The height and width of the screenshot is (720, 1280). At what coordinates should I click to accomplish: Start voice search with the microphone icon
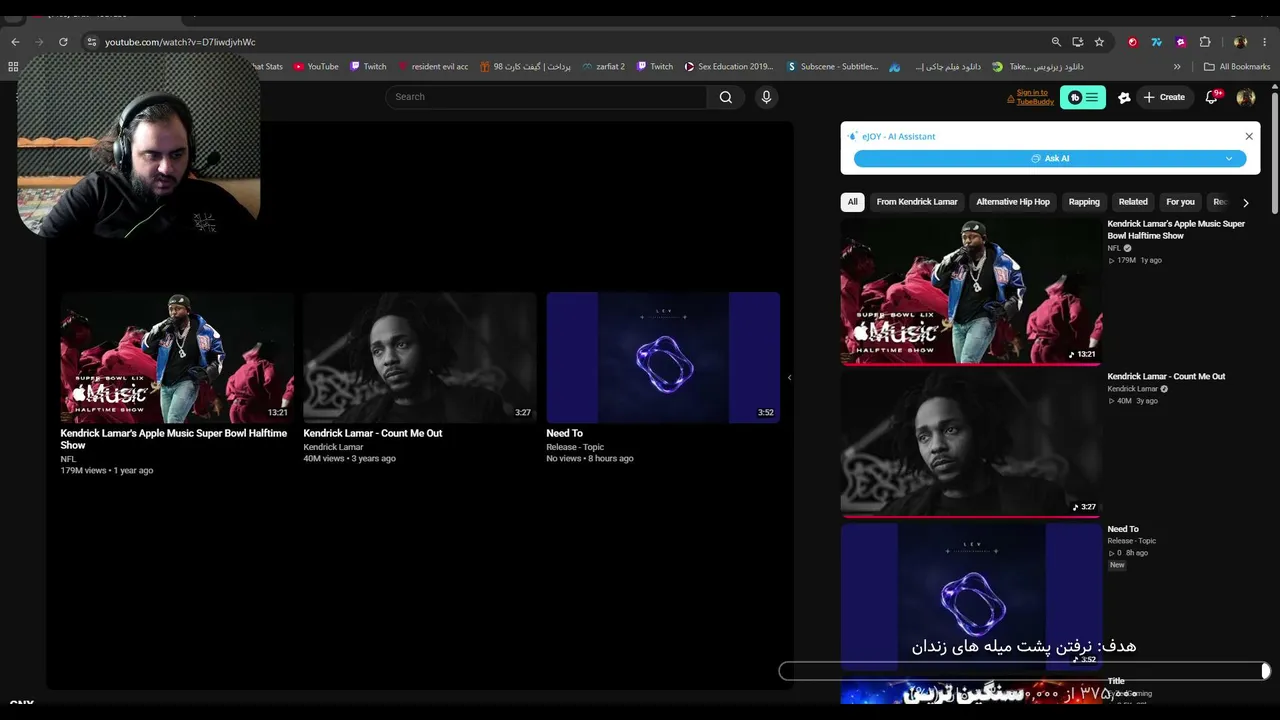766,97
